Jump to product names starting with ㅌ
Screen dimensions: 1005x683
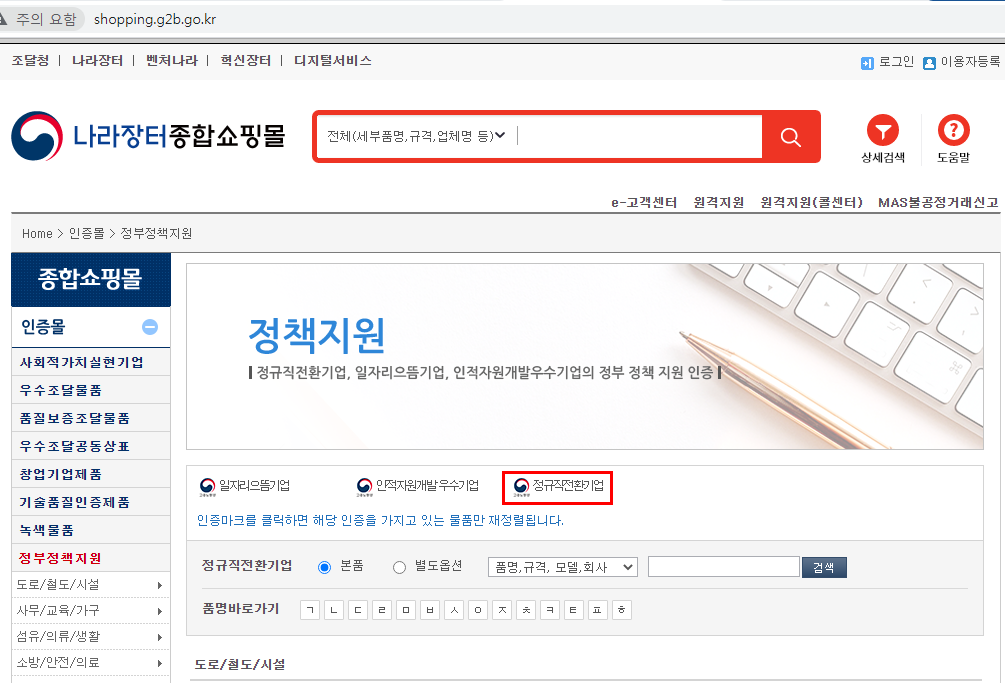(x=574, y=610)
